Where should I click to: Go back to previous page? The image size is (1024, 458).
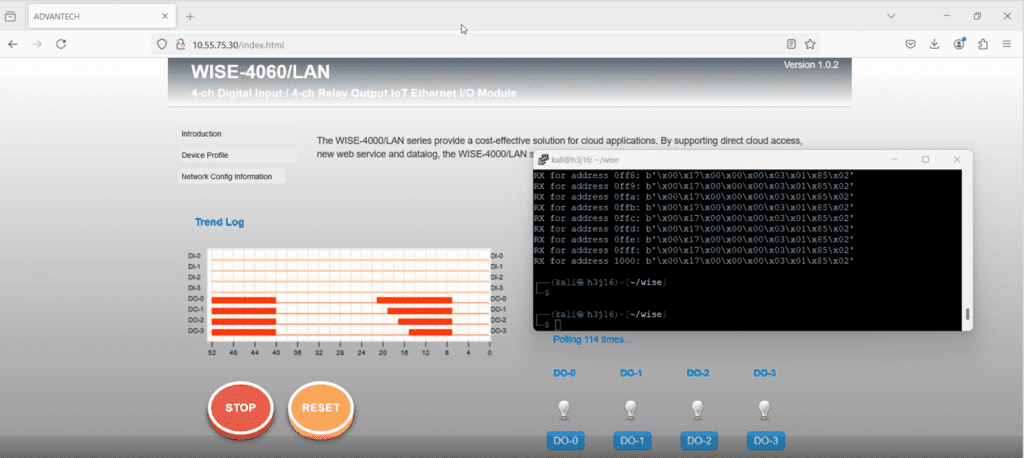[x=13, y=44]
